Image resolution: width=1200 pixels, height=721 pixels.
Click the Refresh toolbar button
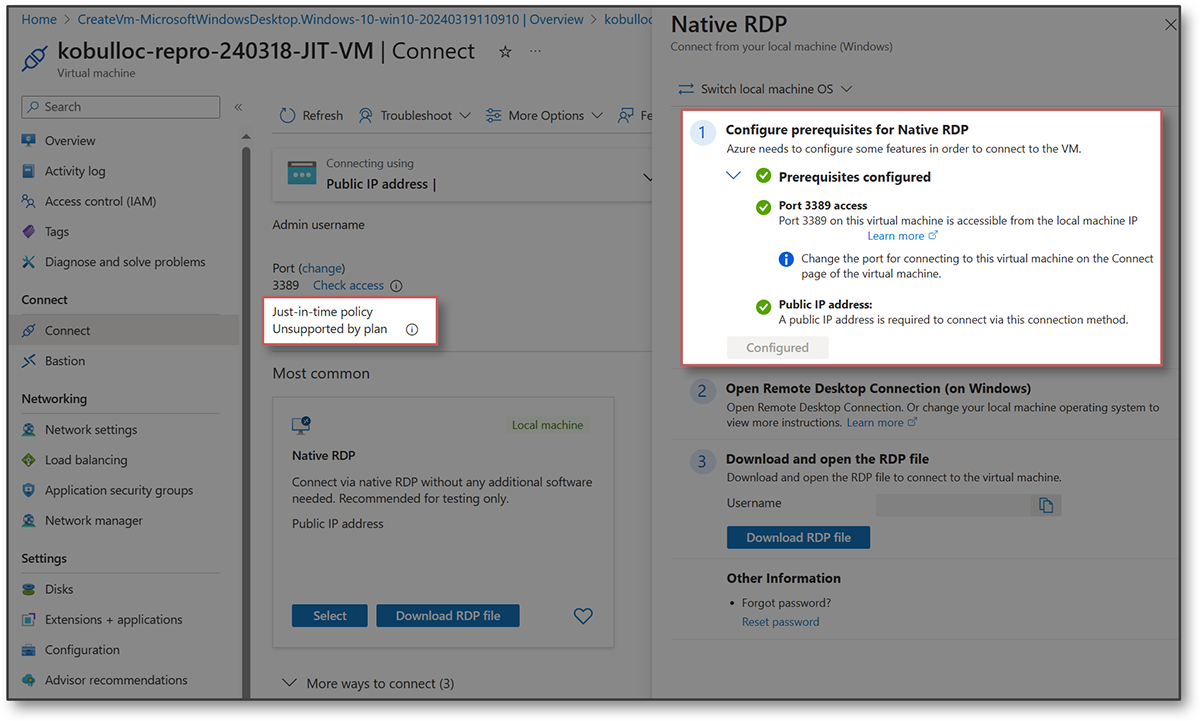pyautogui.click(x=311, y=116)
